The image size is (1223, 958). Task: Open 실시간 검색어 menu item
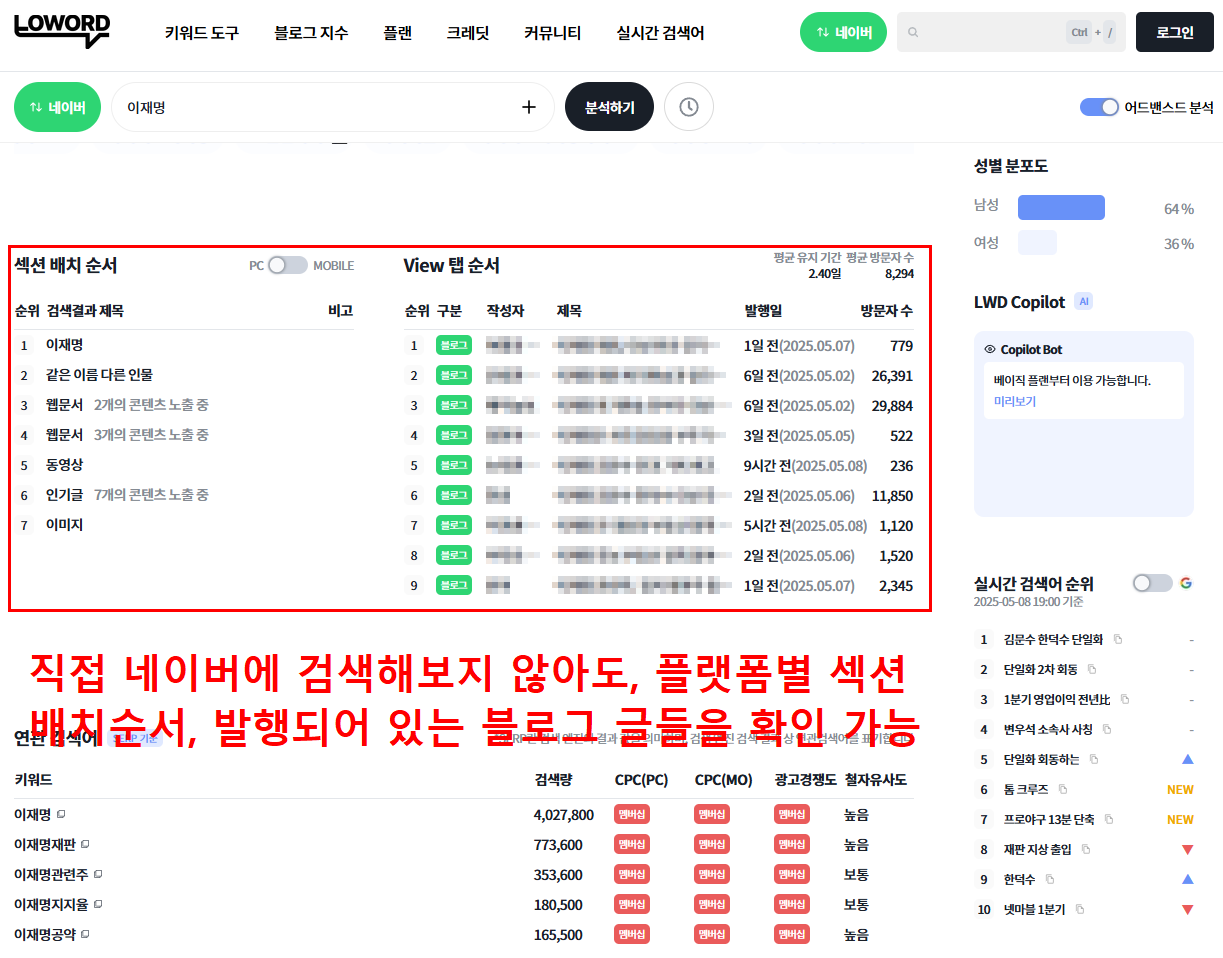(x=660, y=33)
